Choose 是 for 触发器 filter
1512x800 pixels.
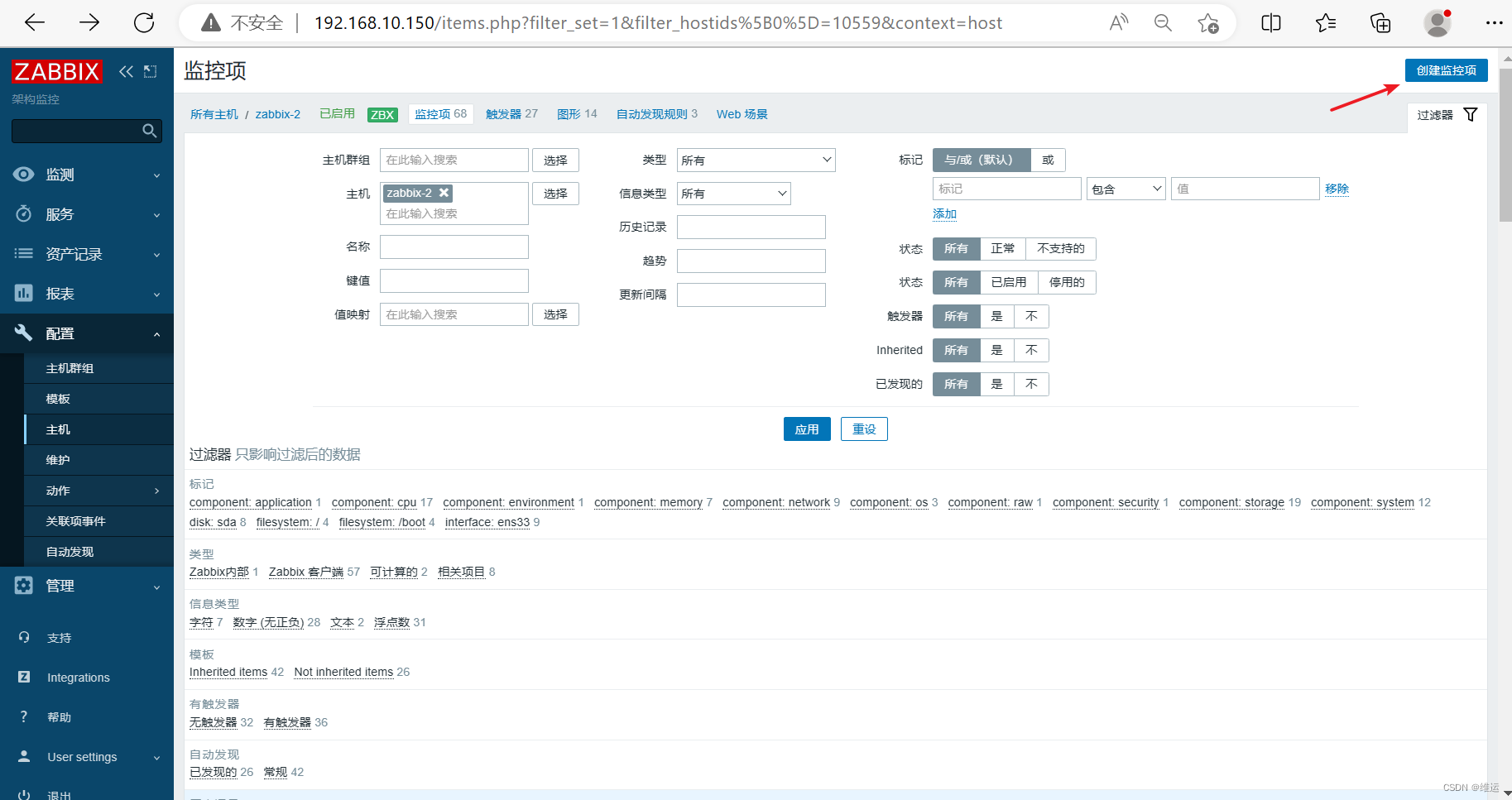(997, 316)
